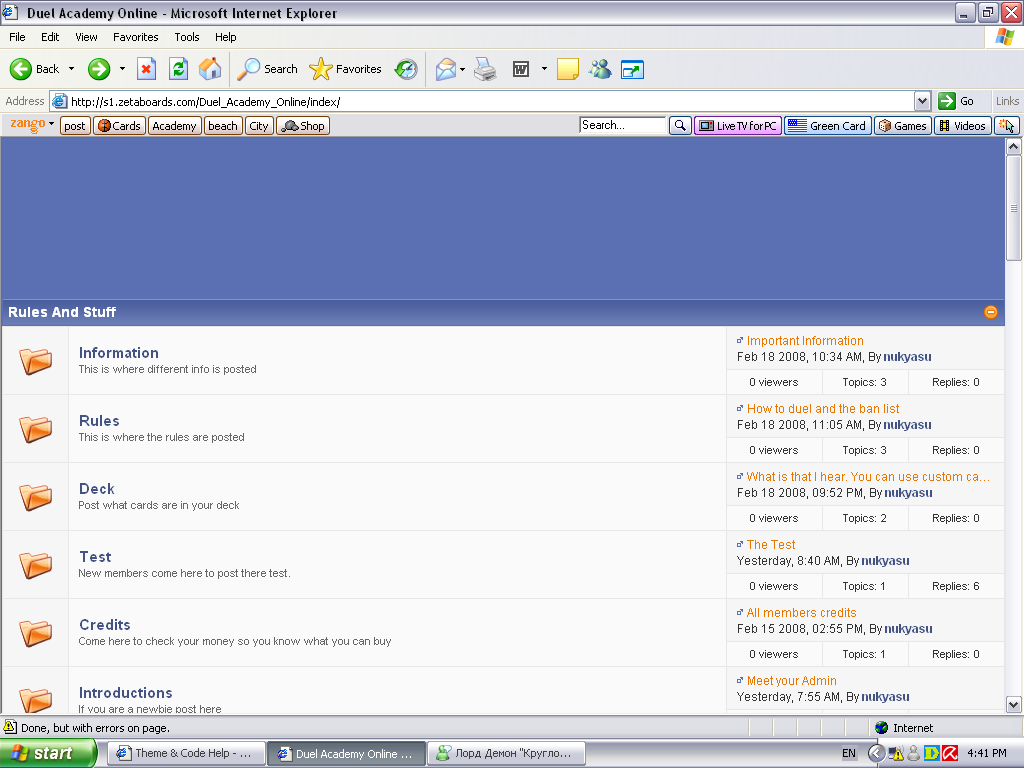Open the Information forum link
Image resolution: width=1024 pixels, height=768 pixels.
tap(118, 353)
